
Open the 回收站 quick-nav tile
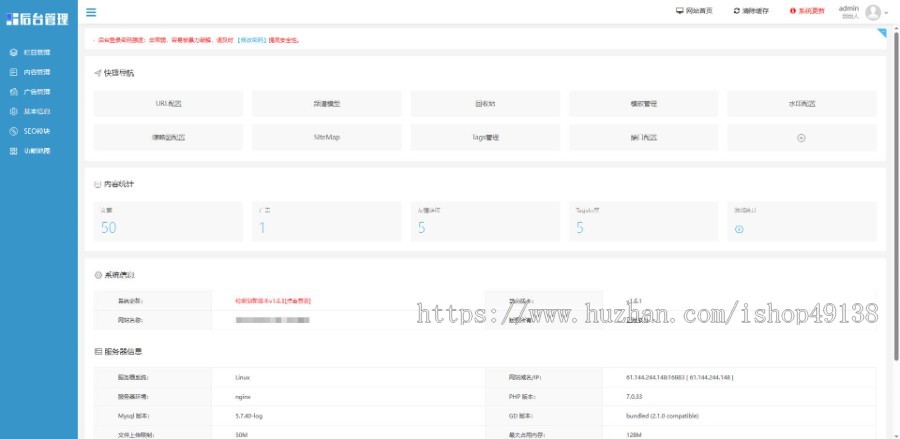tap(485, 104)
